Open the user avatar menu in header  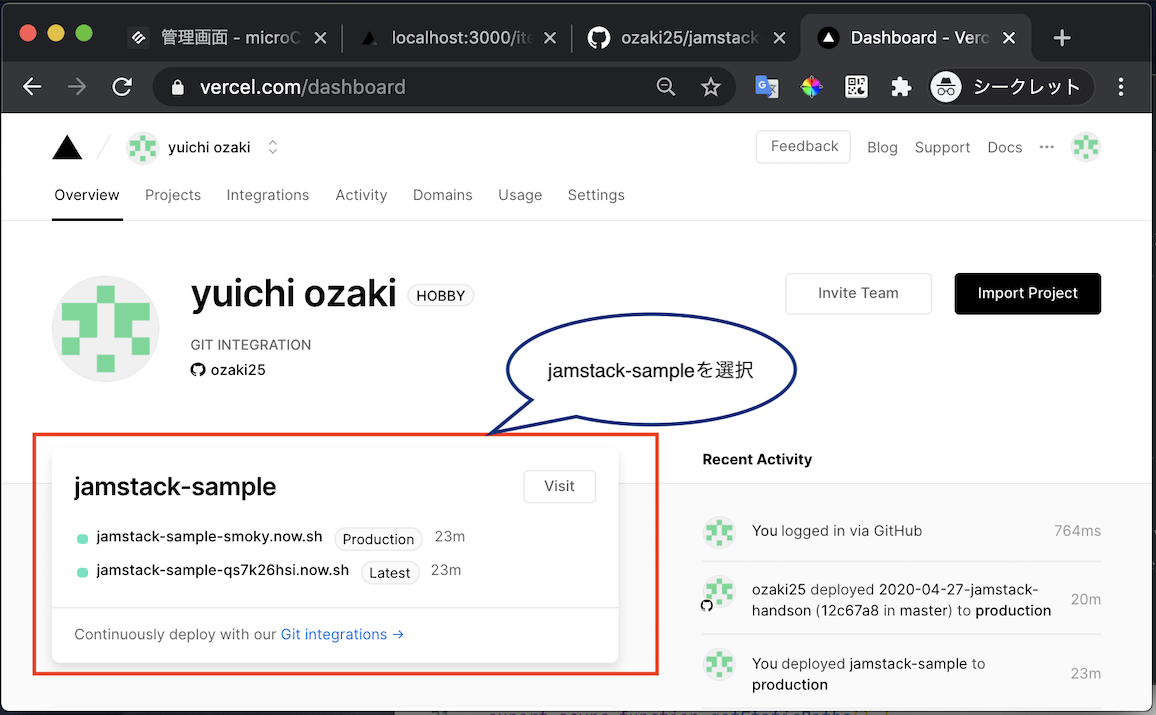point(1086,147)
